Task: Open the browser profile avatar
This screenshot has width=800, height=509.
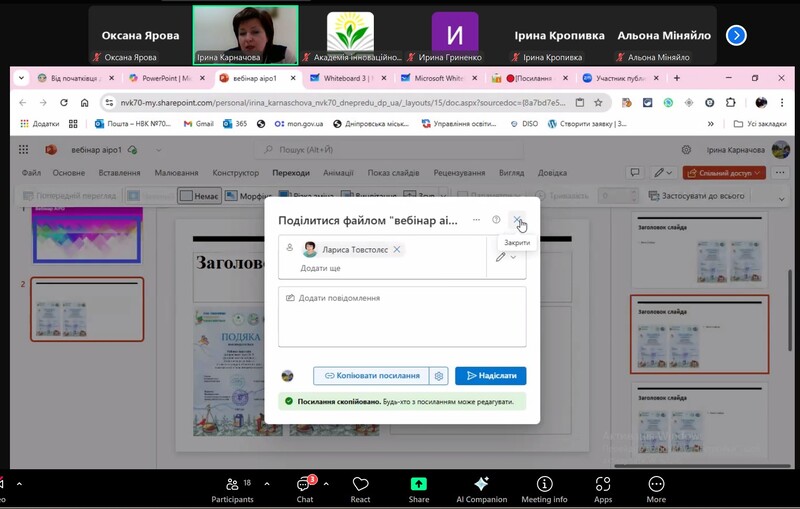Action: click(x=761, y=103)
